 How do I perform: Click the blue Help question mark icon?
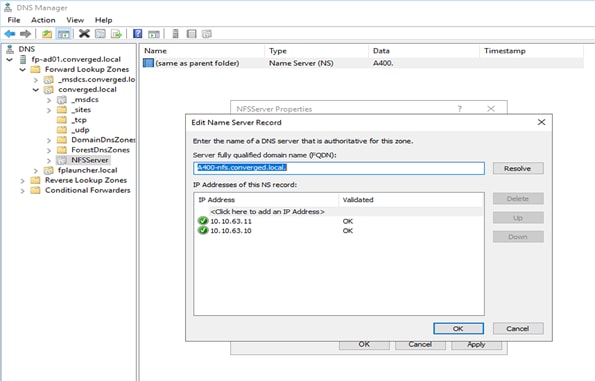point(137,34)
